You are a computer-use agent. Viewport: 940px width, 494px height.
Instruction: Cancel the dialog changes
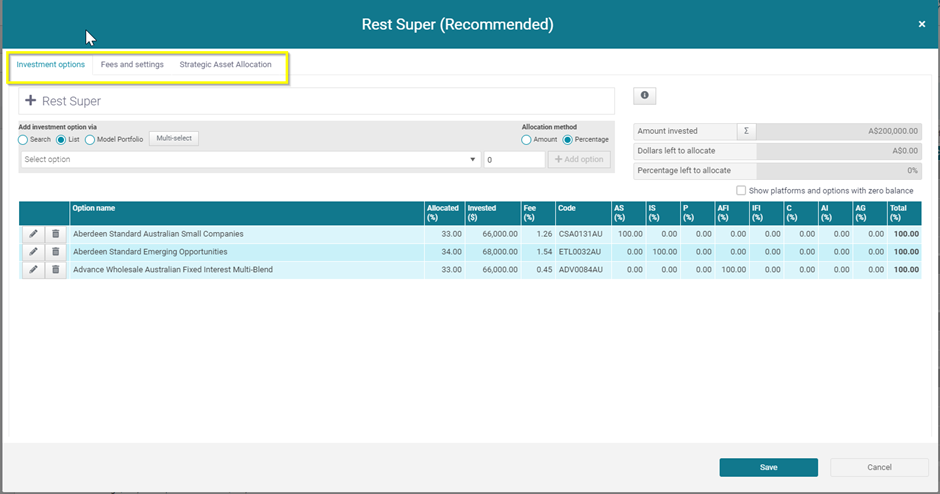[x=879, y=468]
